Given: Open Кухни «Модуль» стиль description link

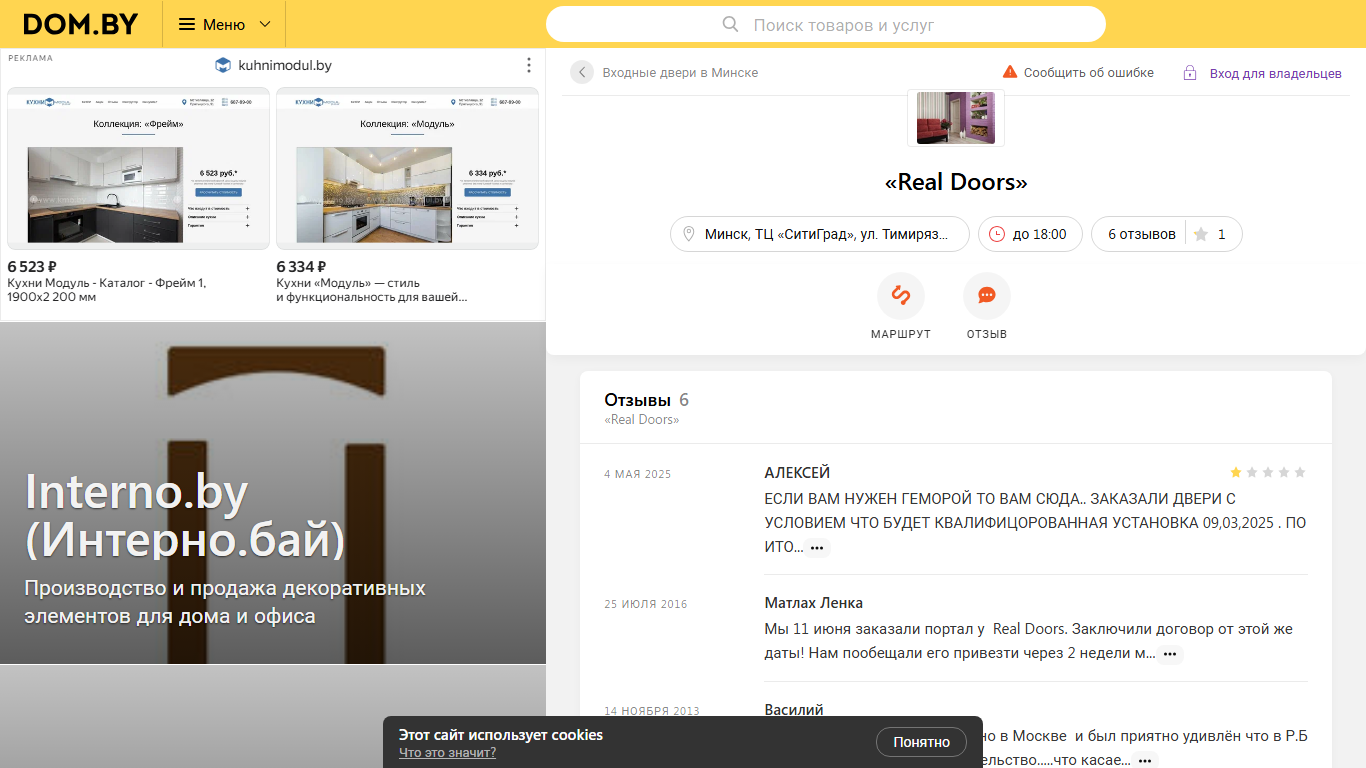Looking at the screenshot, I should [x=372, y=290].
